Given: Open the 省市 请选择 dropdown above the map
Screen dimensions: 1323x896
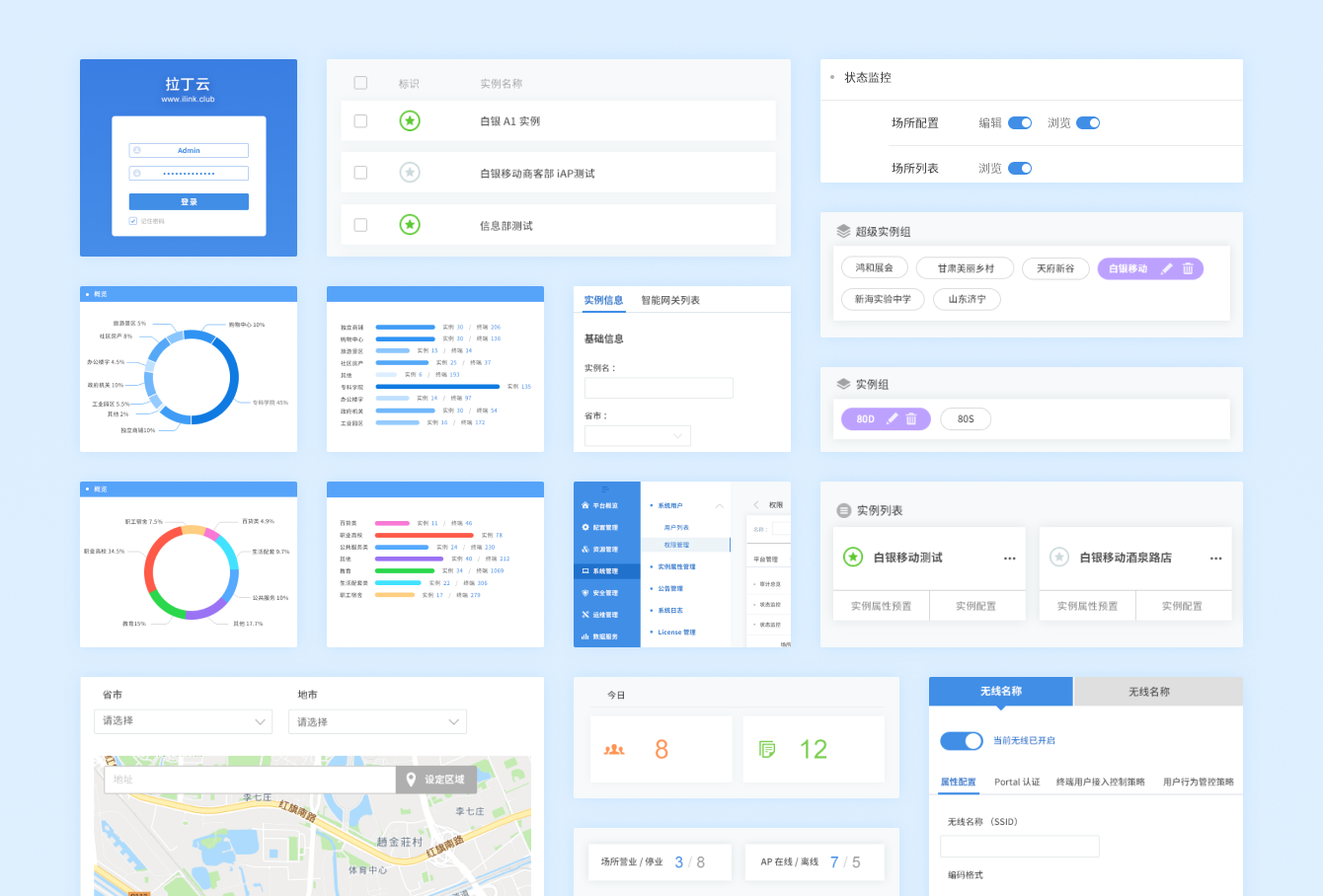Looking at the screenshot, I should point(183,721).
